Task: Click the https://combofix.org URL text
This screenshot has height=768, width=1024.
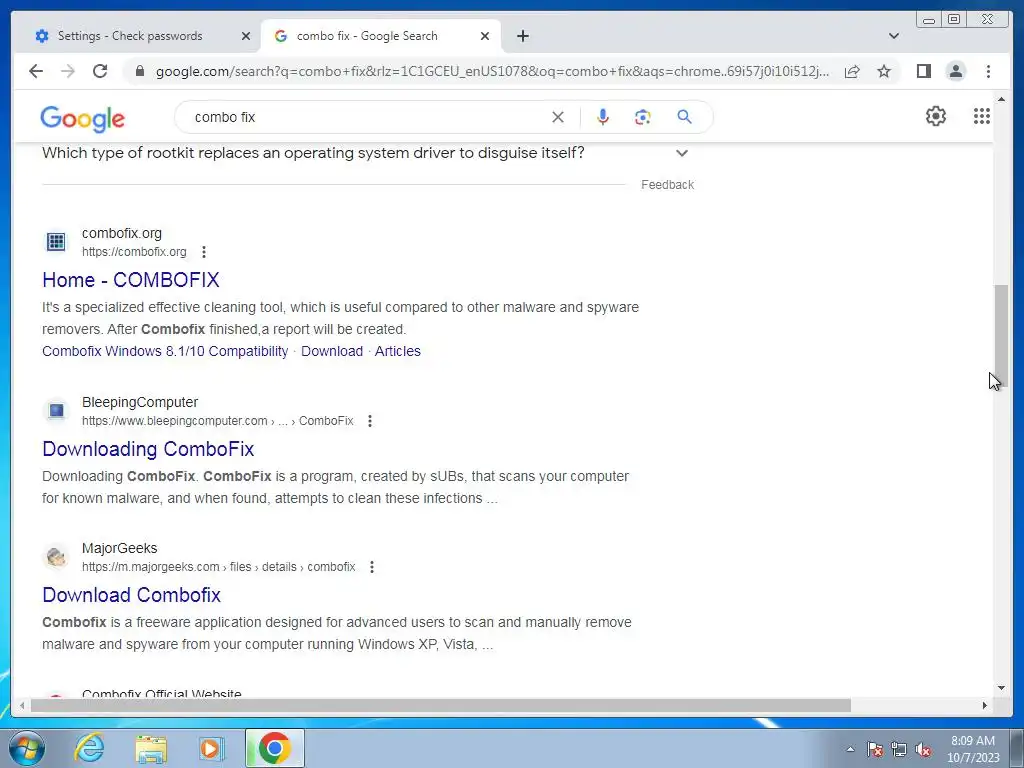Action: point(134,252)
